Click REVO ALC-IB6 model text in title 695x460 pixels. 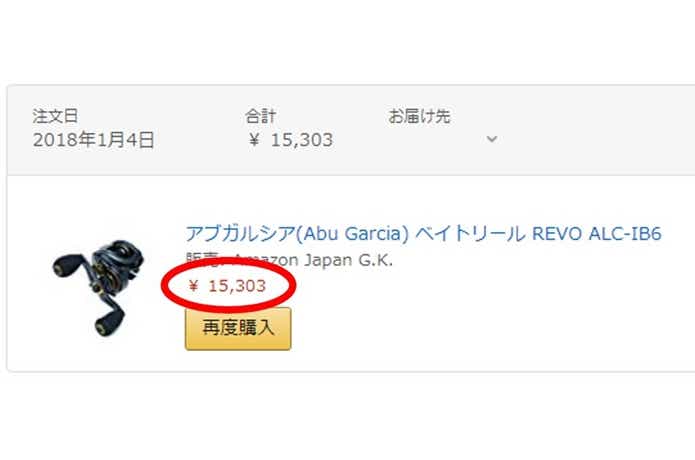click(596, 234)
